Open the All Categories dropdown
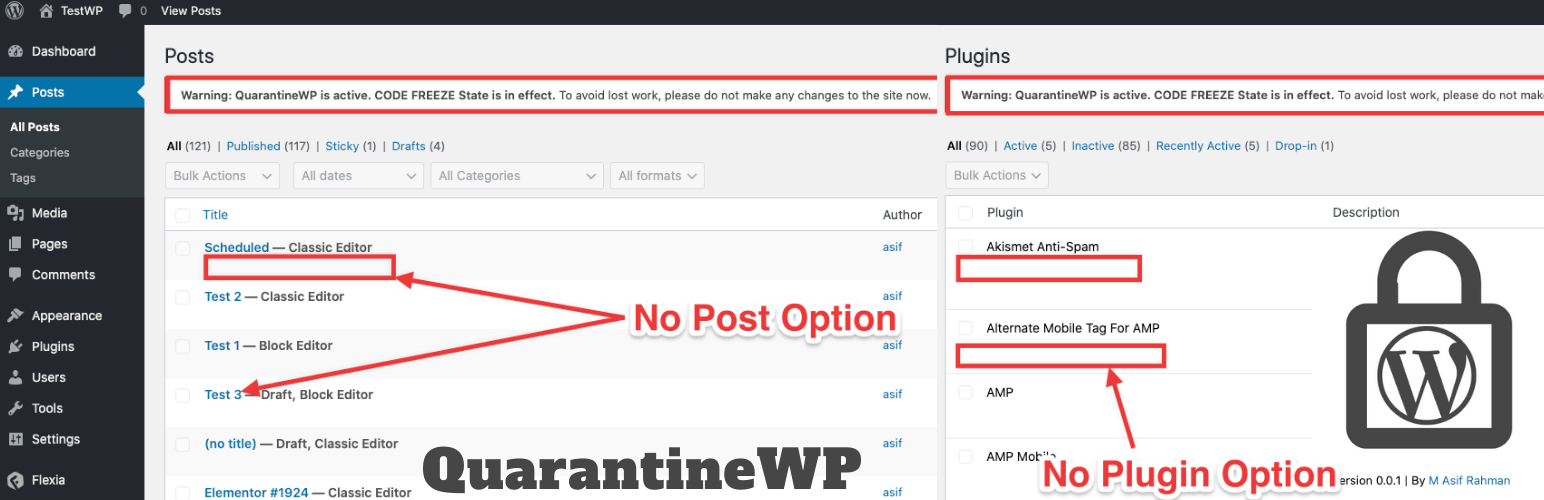The width and height of the screenshot is (1544, 500). [517, 176]
